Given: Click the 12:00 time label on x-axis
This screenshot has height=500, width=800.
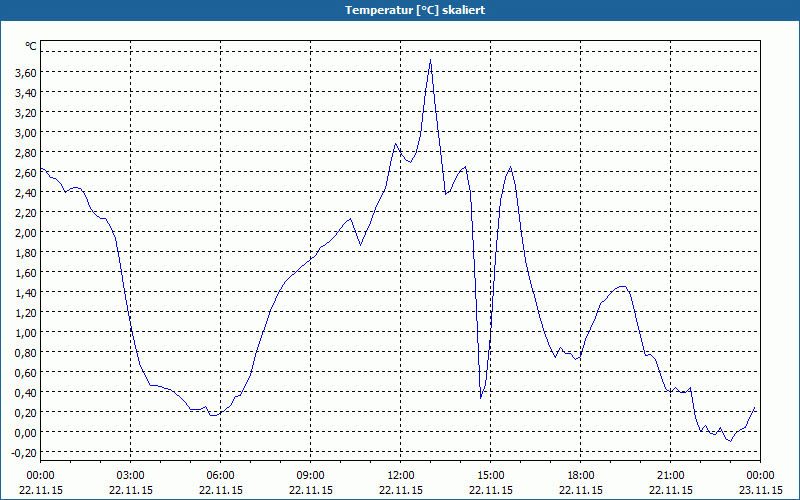Looking at the screenshot, I should (401, 476).
